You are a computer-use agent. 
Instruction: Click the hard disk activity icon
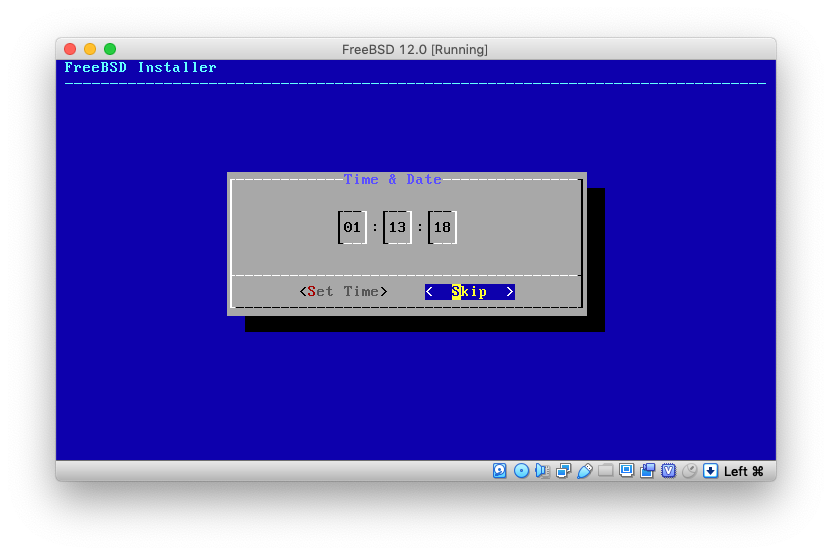pos(500,471)
